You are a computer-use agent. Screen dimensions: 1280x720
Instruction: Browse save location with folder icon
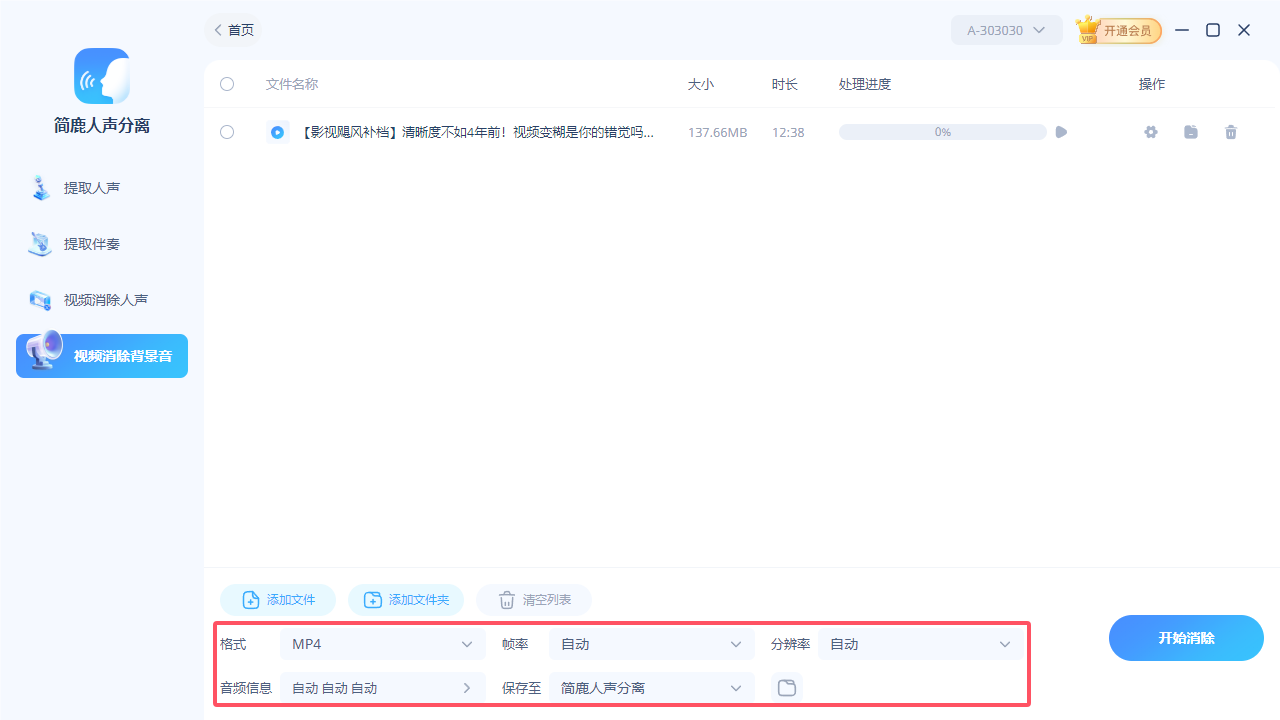pos(786,687)
